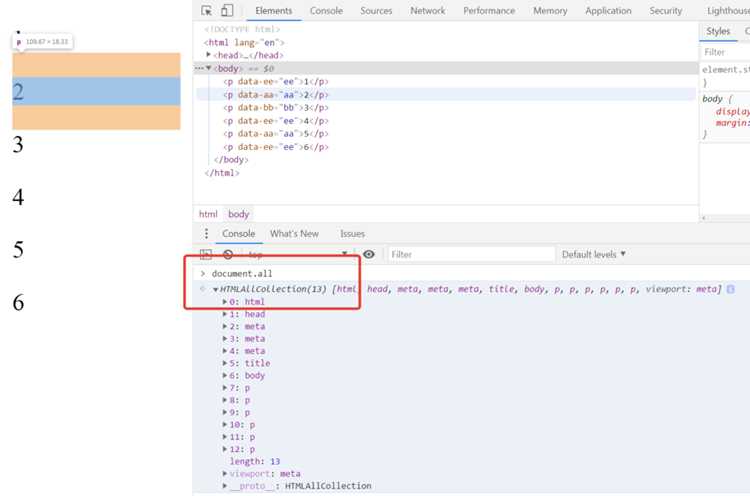Screen dimensions: 750x496
Task: Expand the __proto__ HTMLAllCollection property
Action: (224, 486)
